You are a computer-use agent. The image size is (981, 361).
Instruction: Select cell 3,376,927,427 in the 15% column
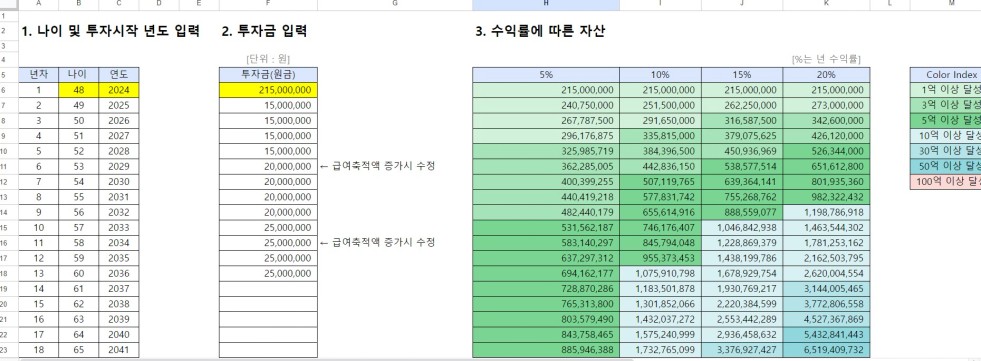pyautogui.click(x=742, y=350)
